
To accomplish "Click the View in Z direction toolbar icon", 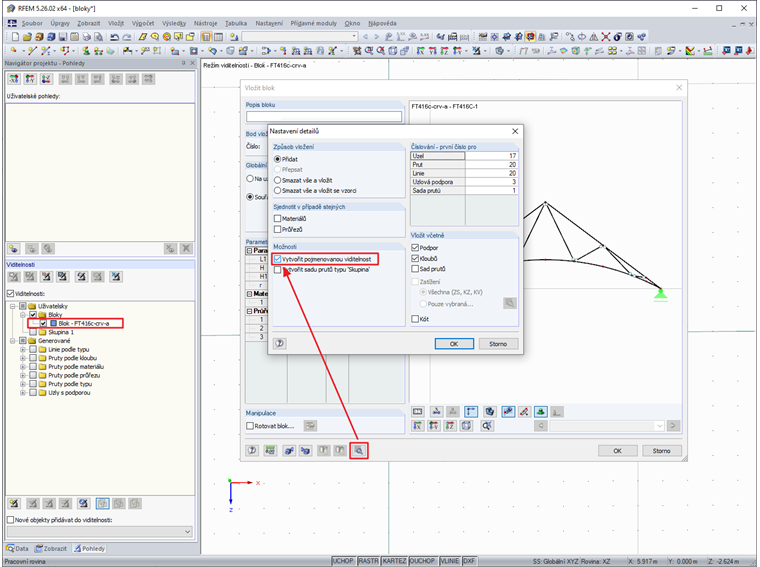I will 444,50.
